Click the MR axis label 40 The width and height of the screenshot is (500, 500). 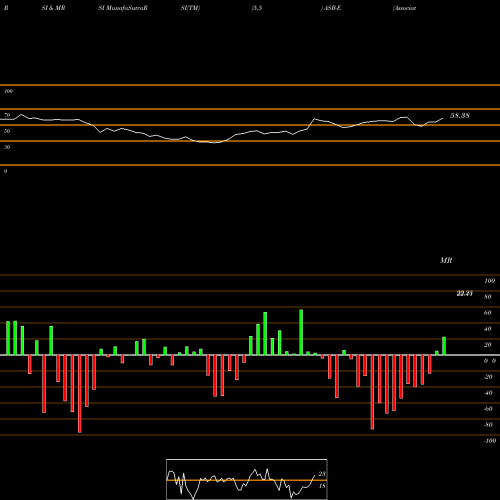click(488, 329)
